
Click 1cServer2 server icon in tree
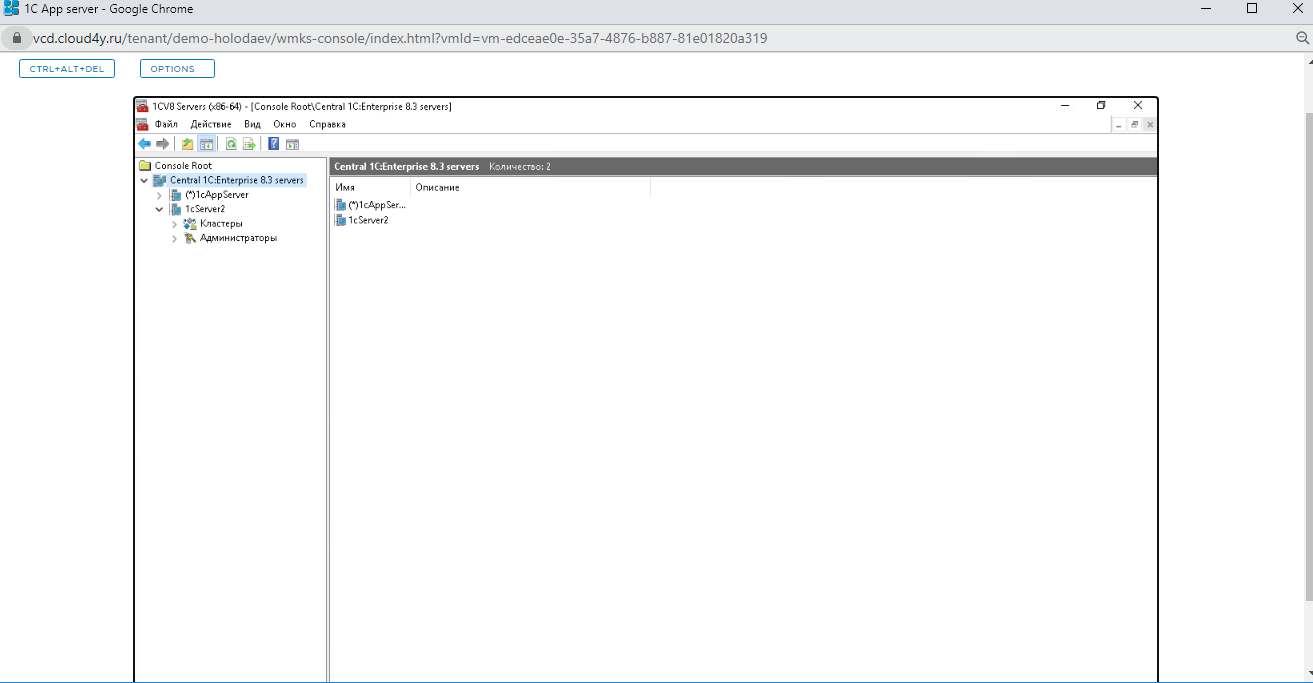click(176, 210)
